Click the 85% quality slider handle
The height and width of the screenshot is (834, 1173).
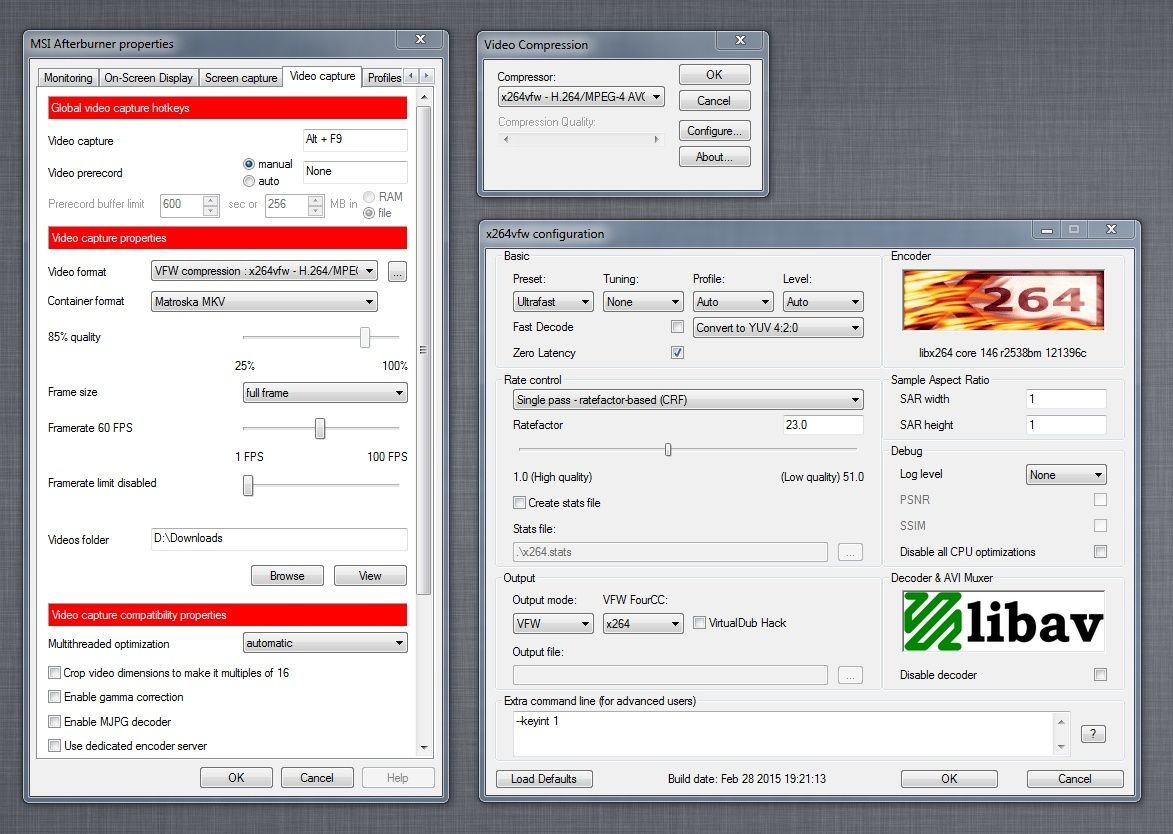point(365,337)
